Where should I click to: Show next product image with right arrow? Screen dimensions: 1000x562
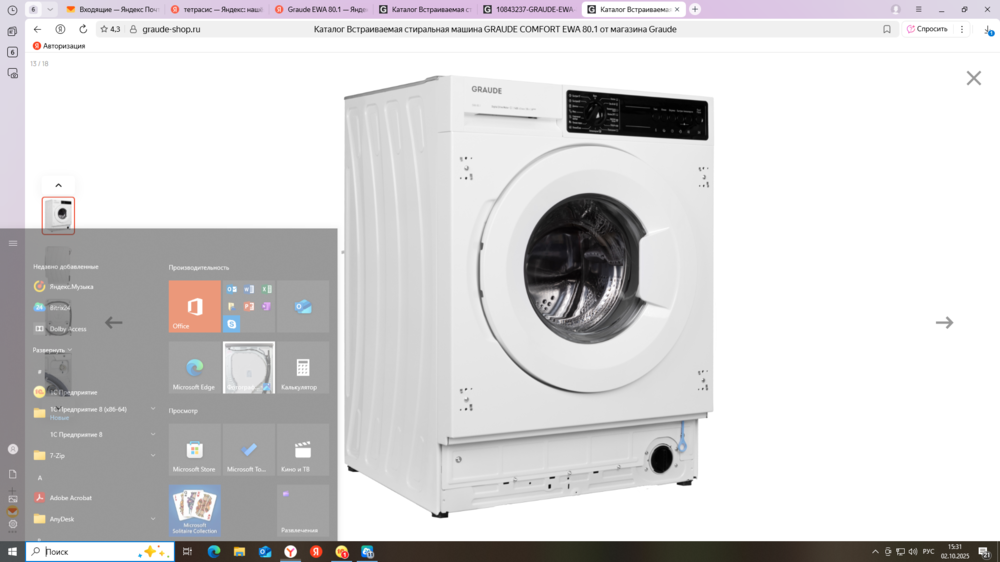944,322
